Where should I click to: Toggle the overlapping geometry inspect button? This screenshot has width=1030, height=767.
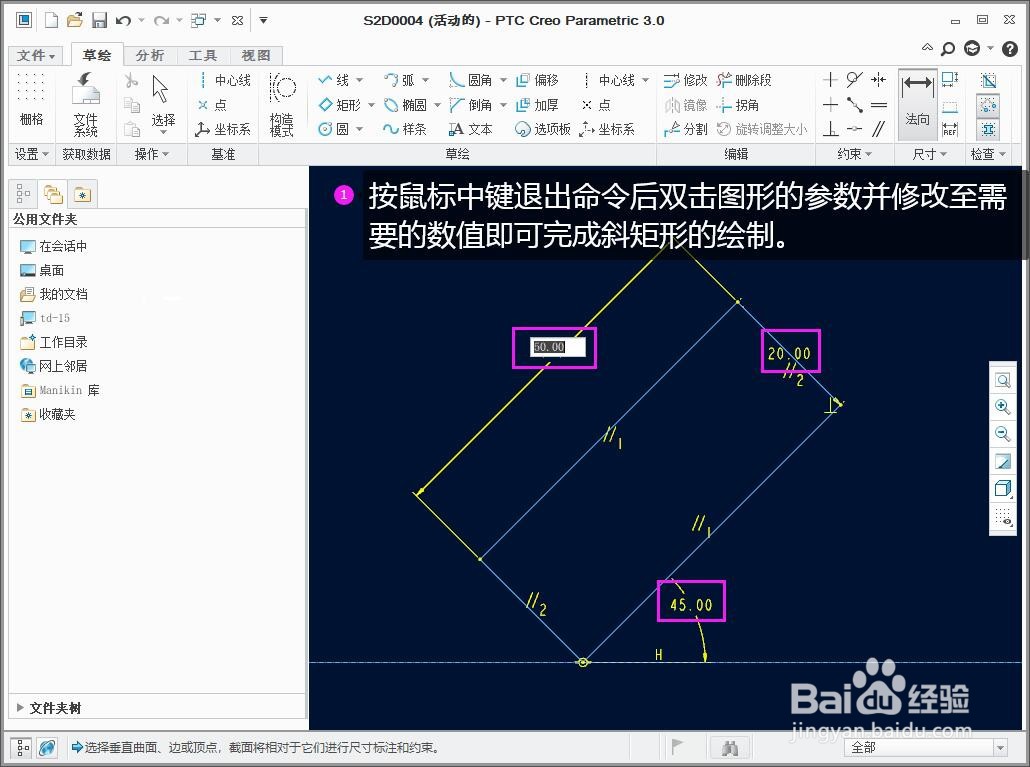coord(988,129)
